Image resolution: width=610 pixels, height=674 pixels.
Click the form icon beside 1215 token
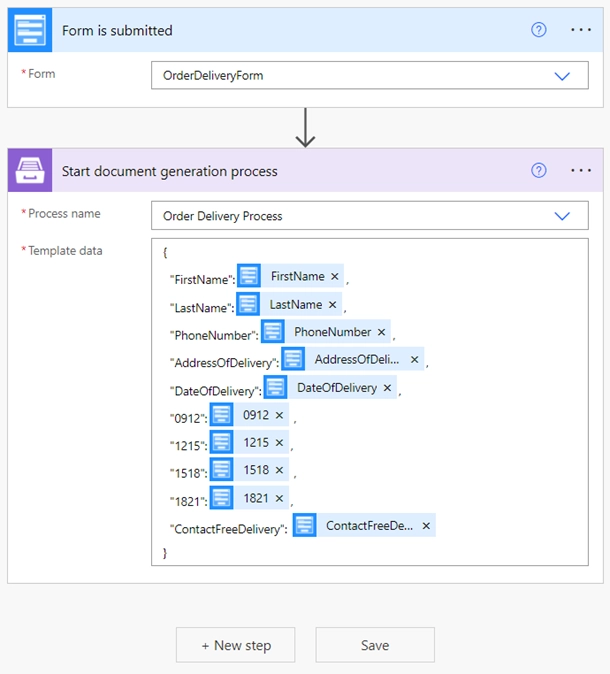point(221,442)
